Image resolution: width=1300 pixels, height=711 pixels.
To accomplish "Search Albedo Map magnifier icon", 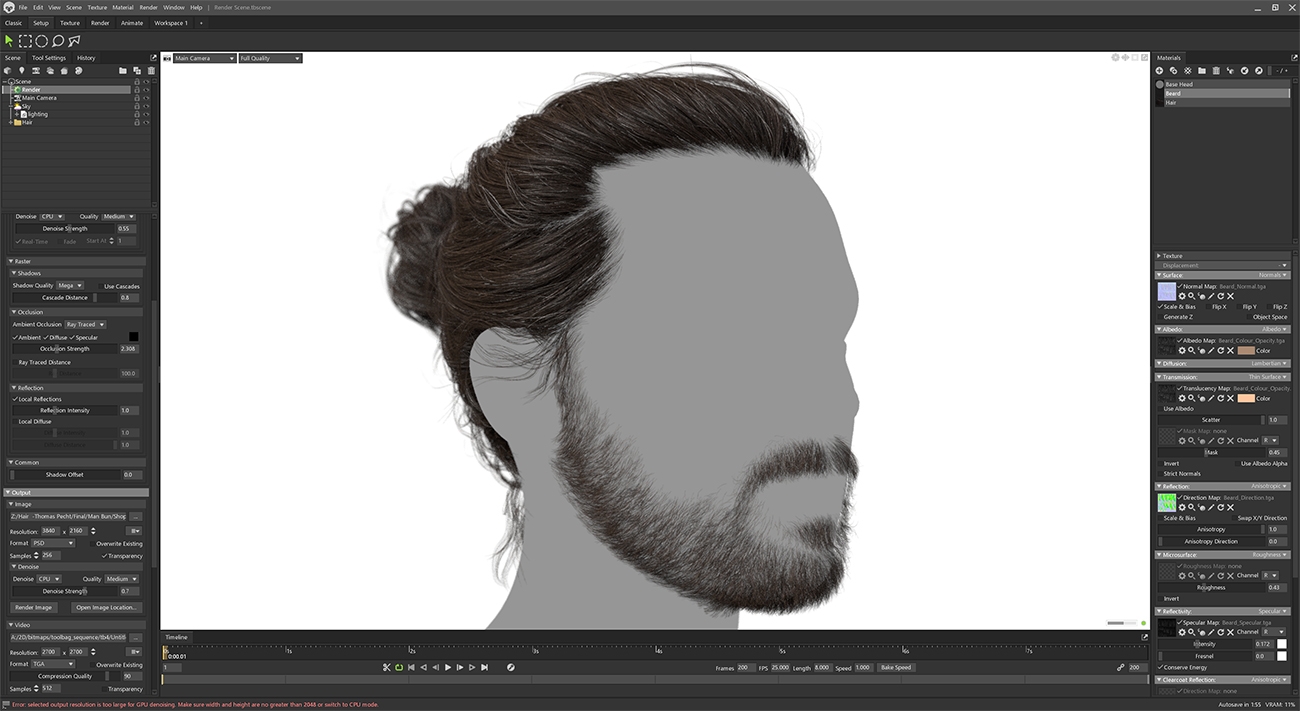I will click(x=1192, y=350).
